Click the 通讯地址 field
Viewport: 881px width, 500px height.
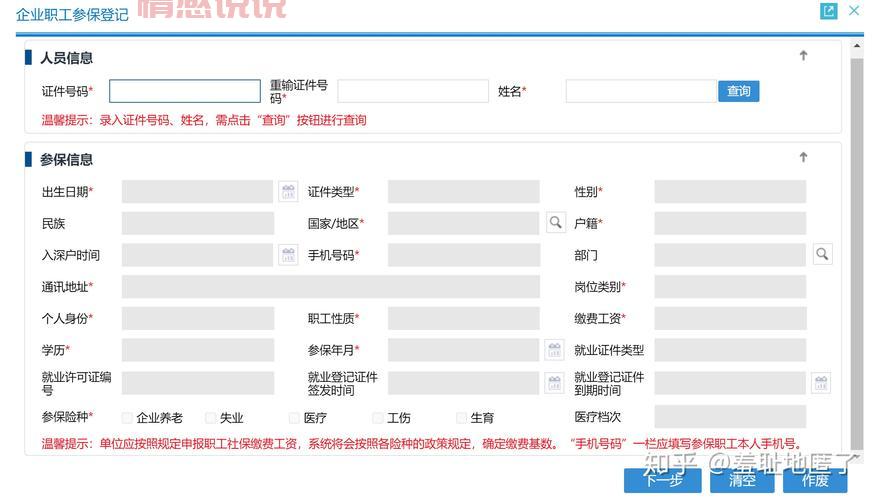click(331, 287)
